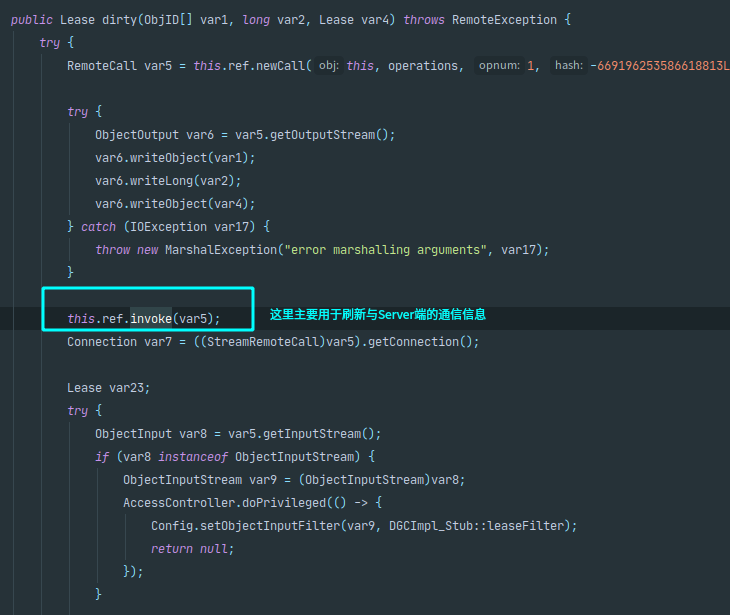Select the operations argument in newCall
This screenshot has height=615, width=730.
click(425, 66)
